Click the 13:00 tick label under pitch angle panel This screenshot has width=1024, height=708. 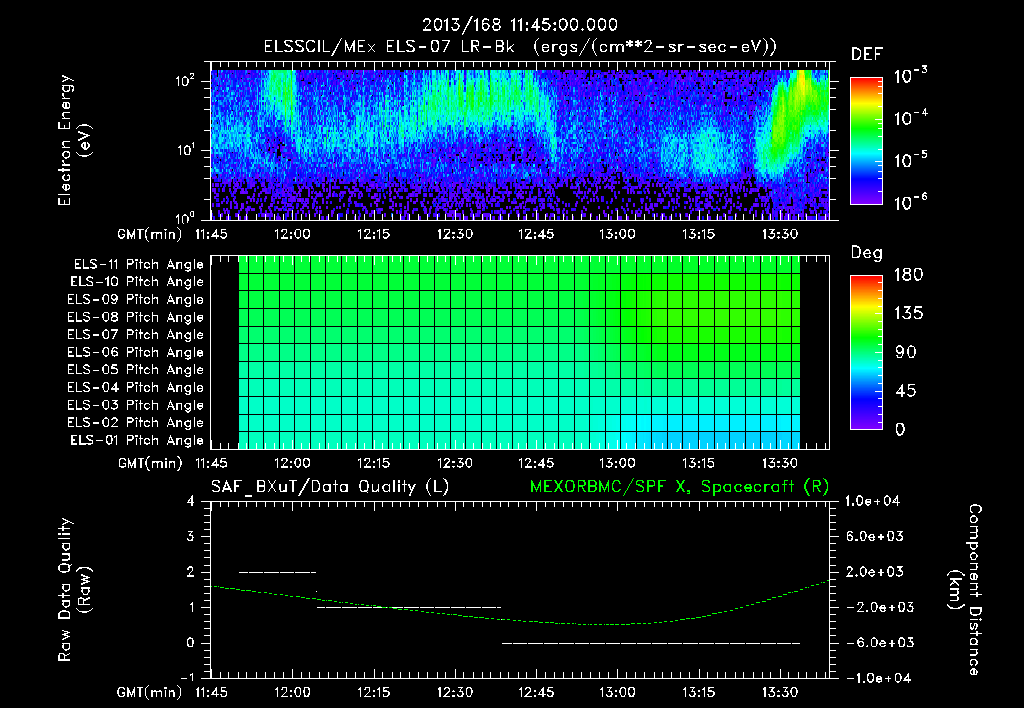click(x=617, y=464)
